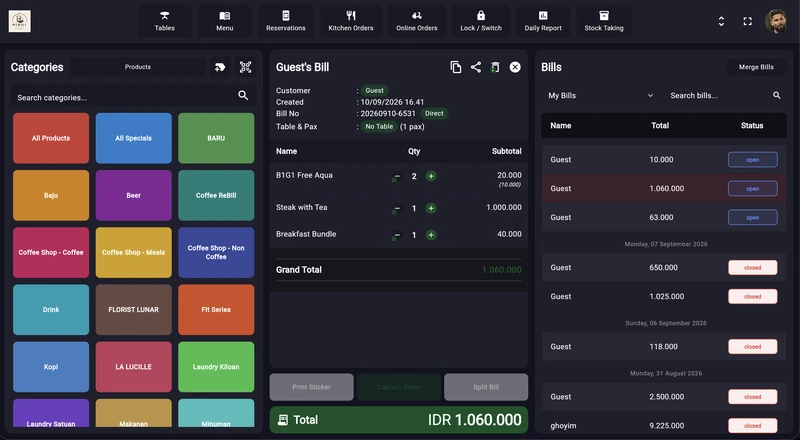Viewport: 800px width, 440px height.
Task: Open closed Guest bill of 650.000
Action: click(x=664, y=267)
